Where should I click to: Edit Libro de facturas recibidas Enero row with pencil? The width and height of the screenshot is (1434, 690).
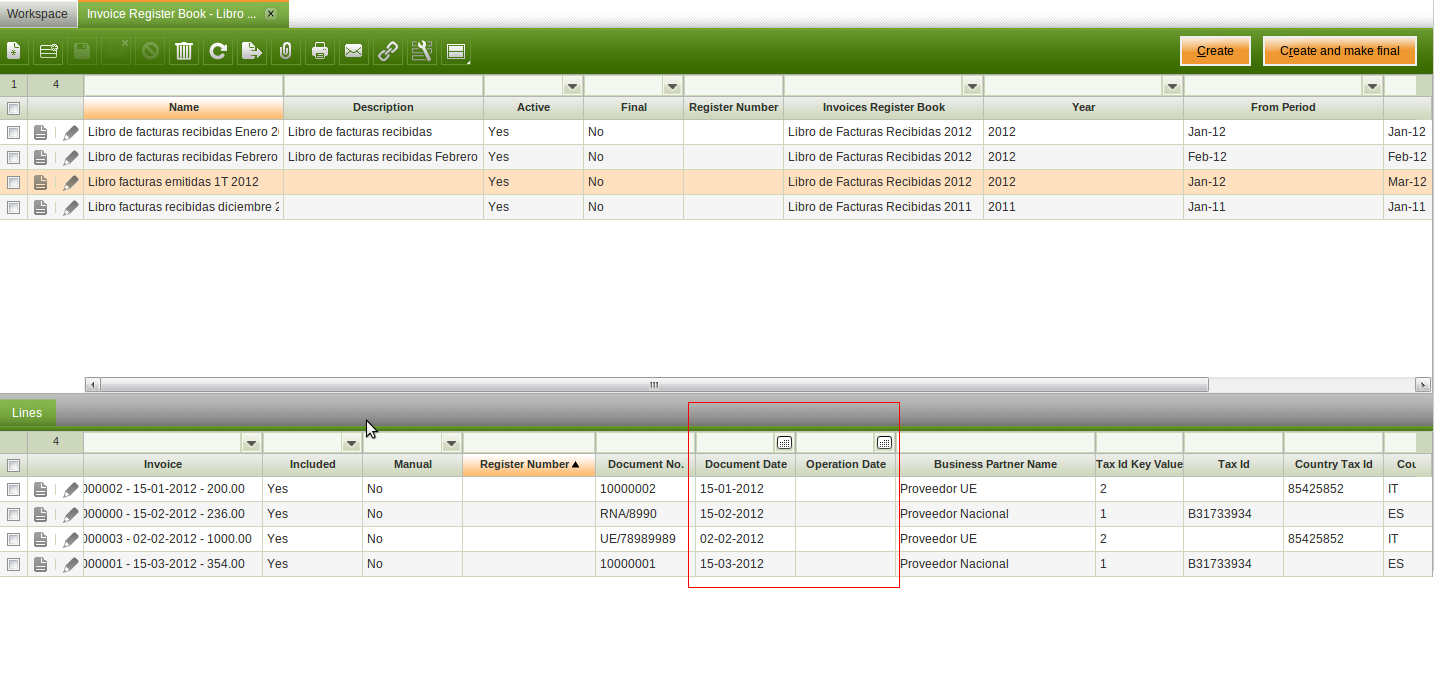click(x=70, y=132)
